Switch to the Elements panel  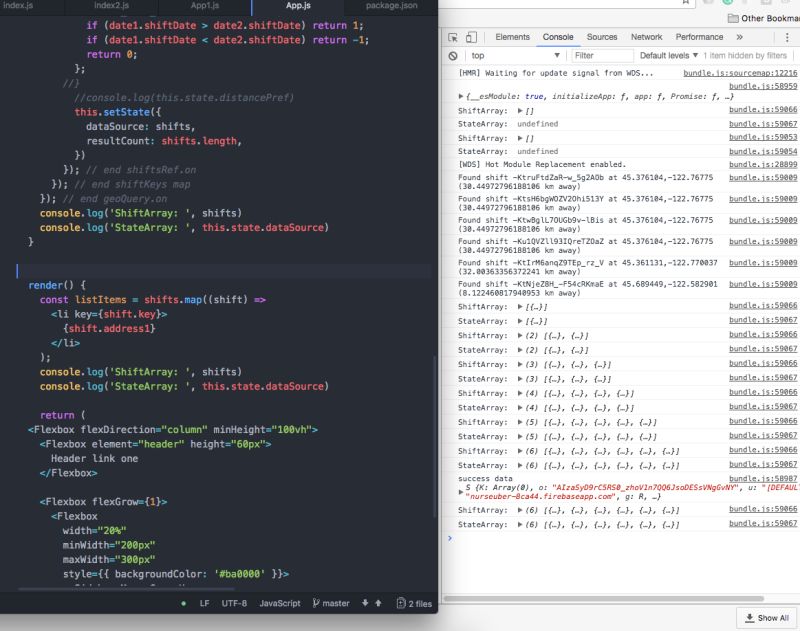click(x=512, y=37)
